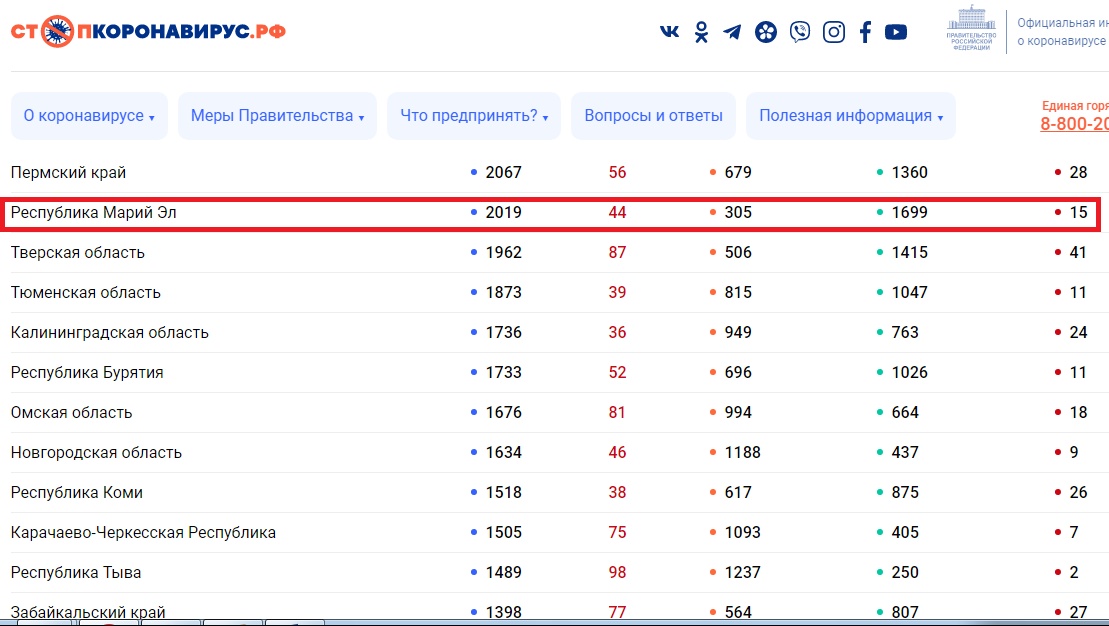Open the VK social media icon

669,32
